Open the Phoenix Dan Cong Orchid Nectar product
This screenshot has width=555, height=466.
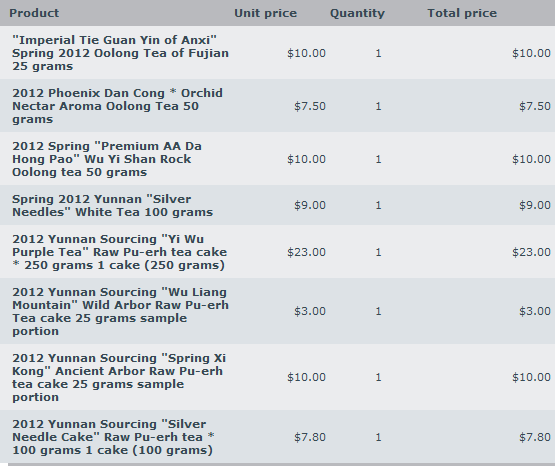(x=118, y=106)
